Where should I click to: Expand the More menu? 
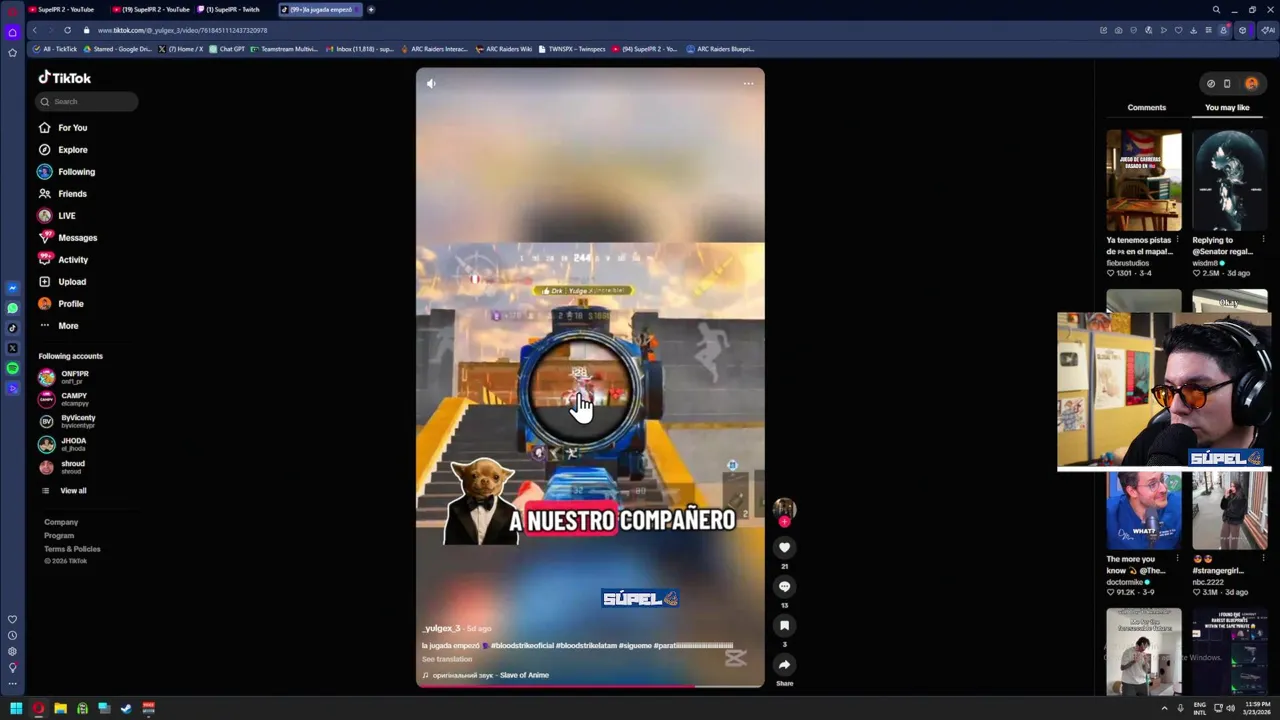coord(58,326)
